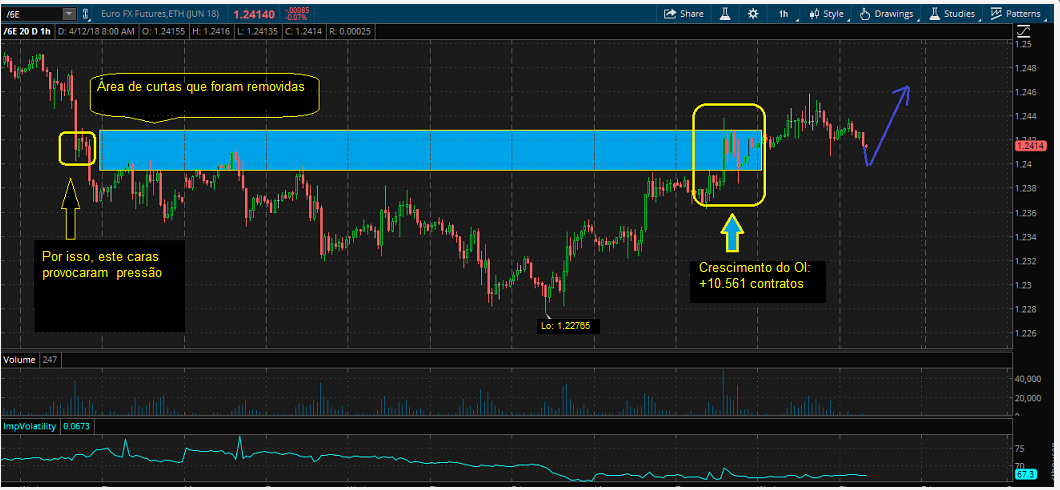Click the symbol link clip icon

85,14
